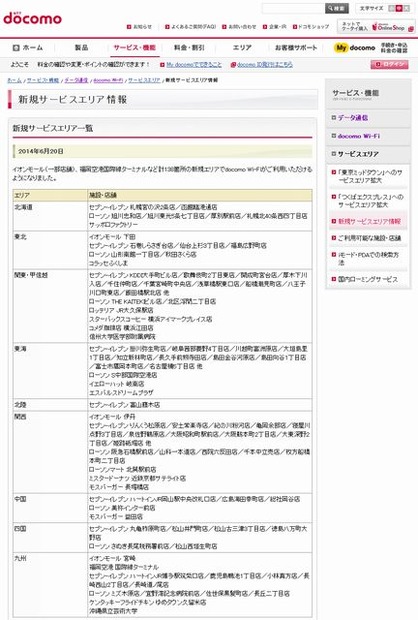
Task: Open the sidebar 新規サービスエリア情報 link
Action: click(x=369, y=221)
